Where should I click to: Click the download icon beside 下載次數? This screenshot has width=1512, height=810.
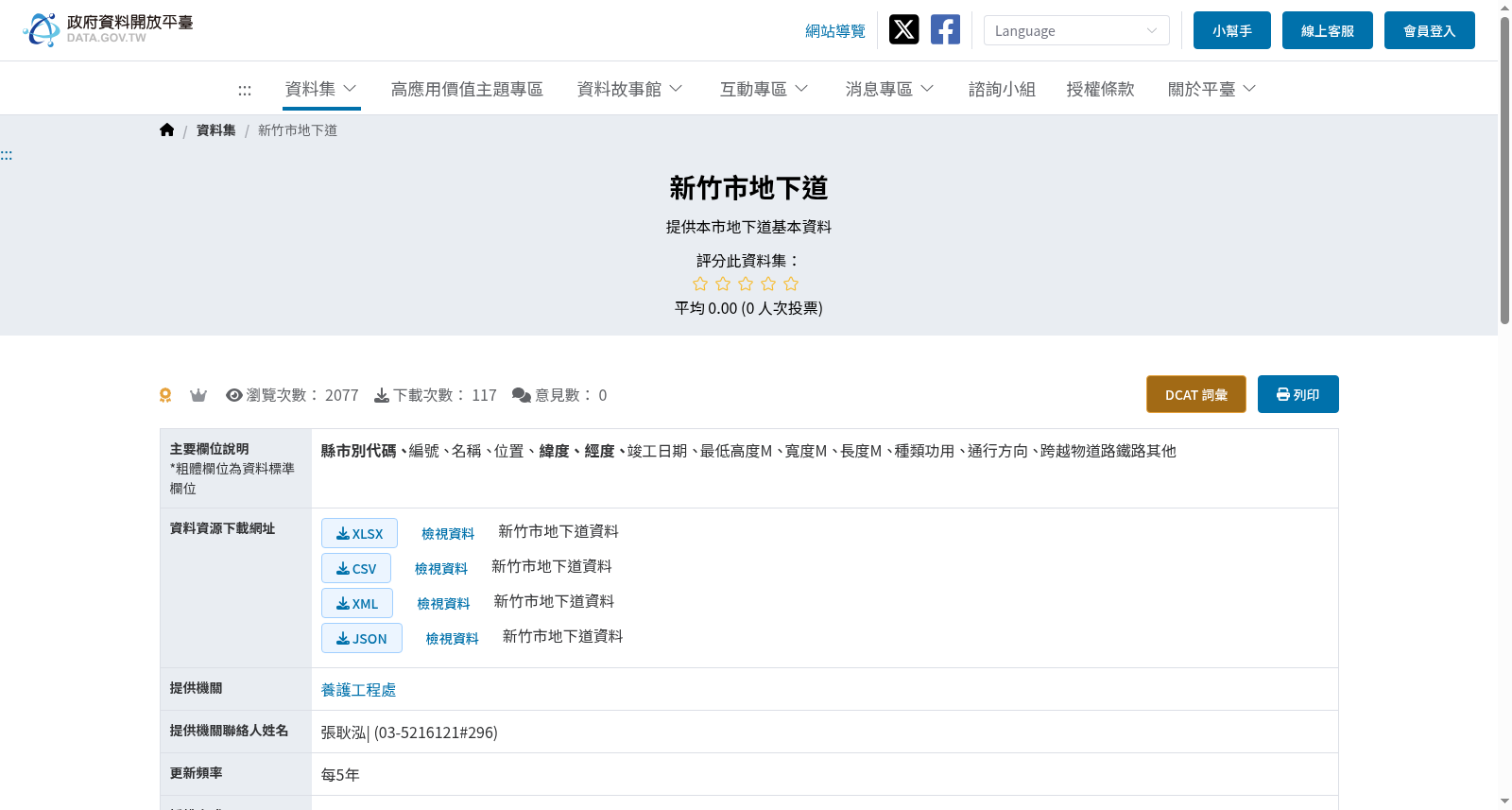pyautogui.click(x=382, y=395)
